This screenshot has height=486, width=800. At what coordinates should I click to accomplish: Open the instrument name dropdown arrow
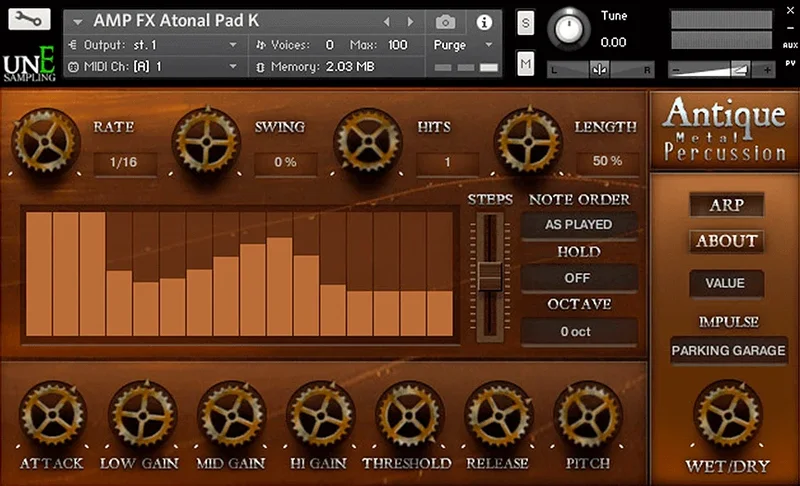click(78, 22)
